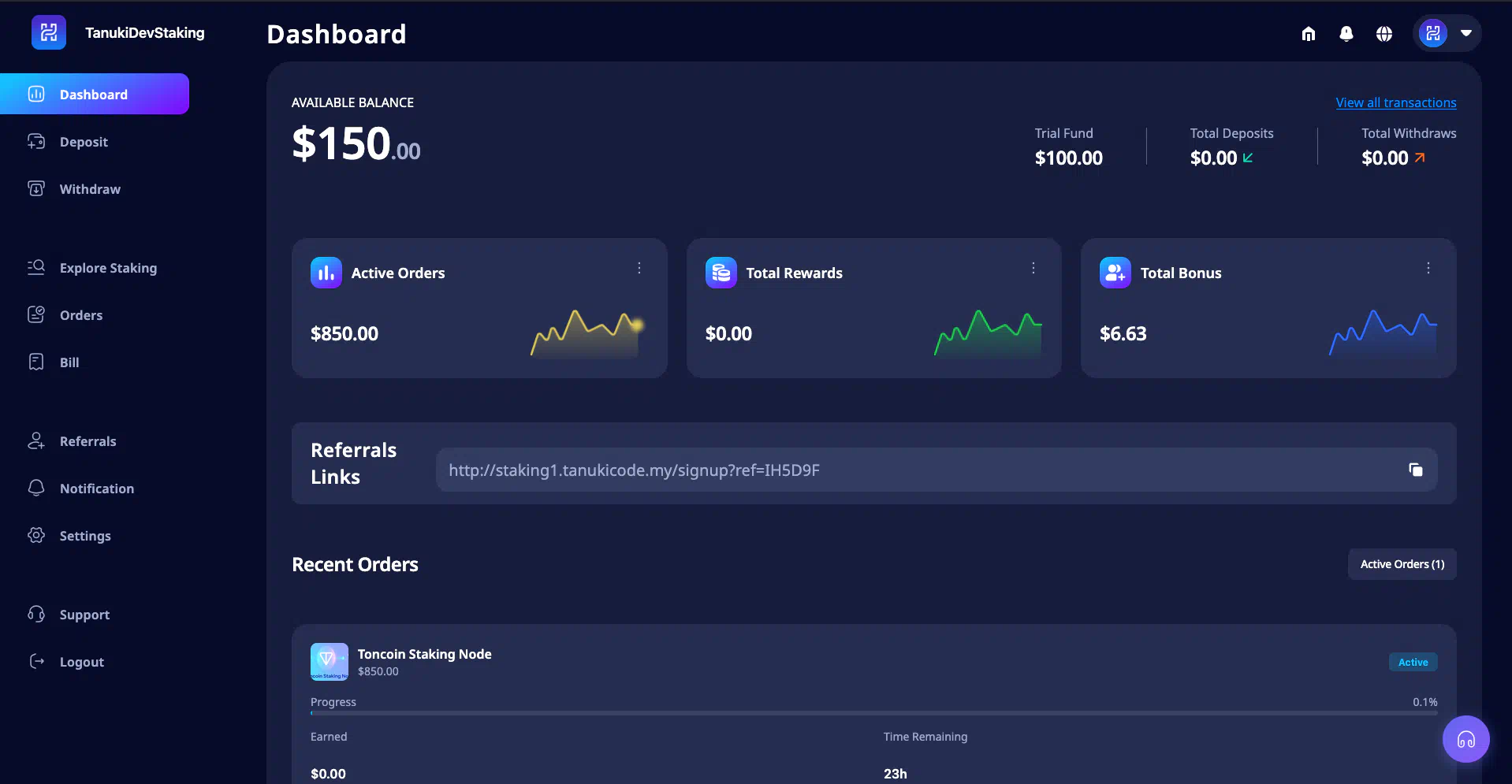The height and width of the screenshot is (784, 1512).
Task: Click the home icon in top bar
Action: (1308, 34)
